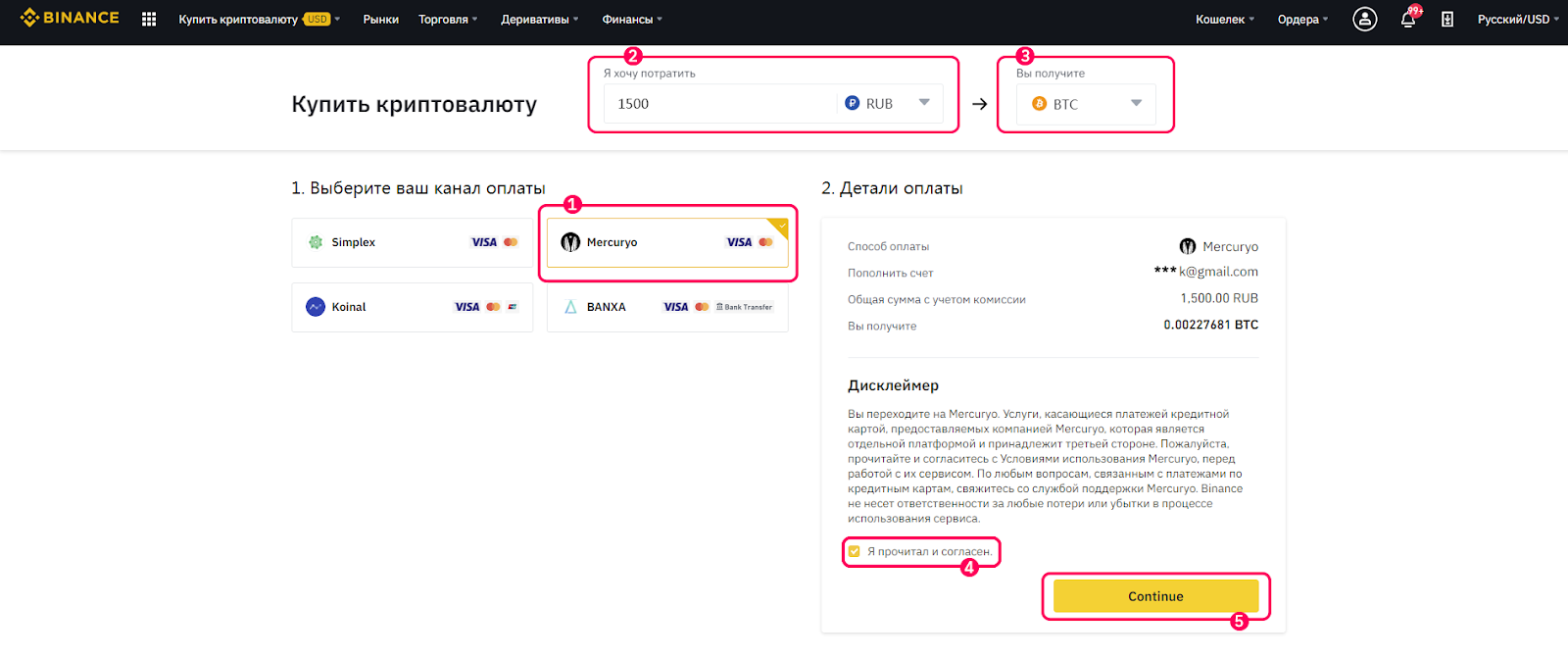Open the 'Деривативы' dropdown menu

(x=539, y=19)
